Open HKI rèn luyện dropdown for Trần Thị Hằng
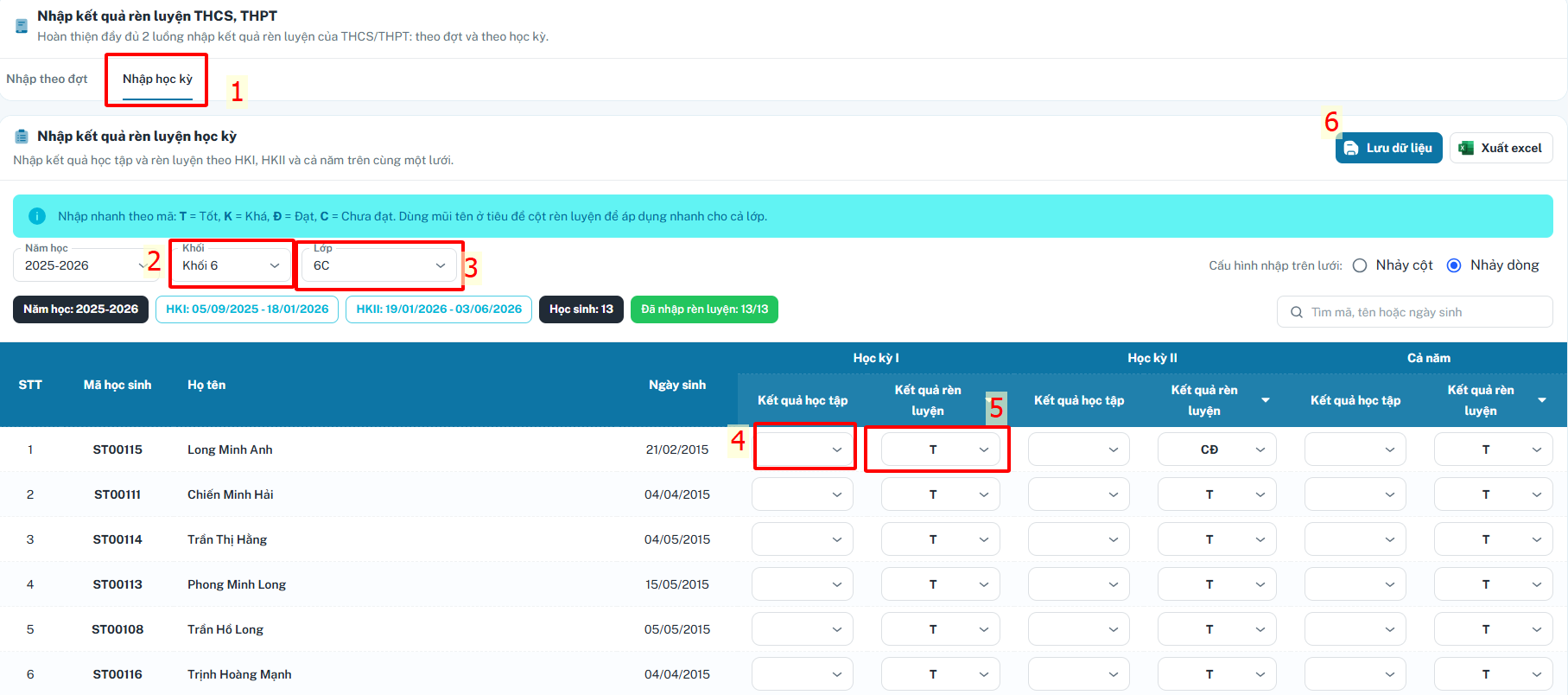Image resolution: width=1568 pixels, height=695 pixels. [x=941, y=539]
